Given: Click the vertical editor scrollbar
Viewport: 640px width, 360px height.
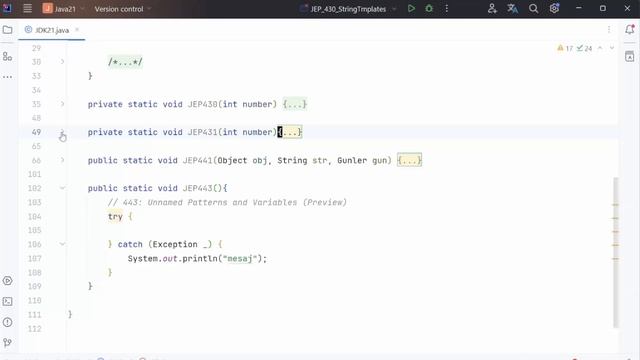Looking at the screenshot, I should coord(616,253).
